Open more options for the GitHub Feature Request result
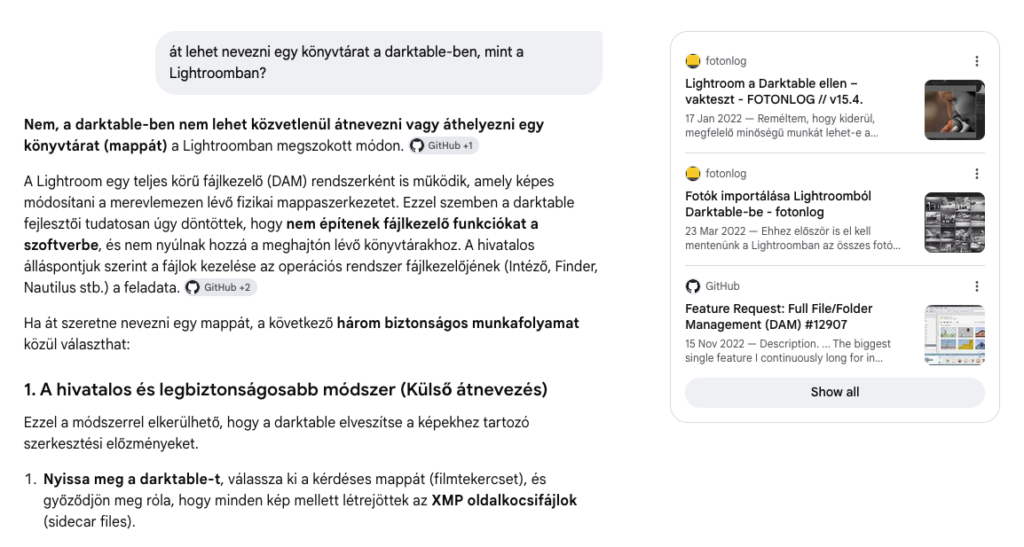The image size is (1024, 547). (977, 286)
